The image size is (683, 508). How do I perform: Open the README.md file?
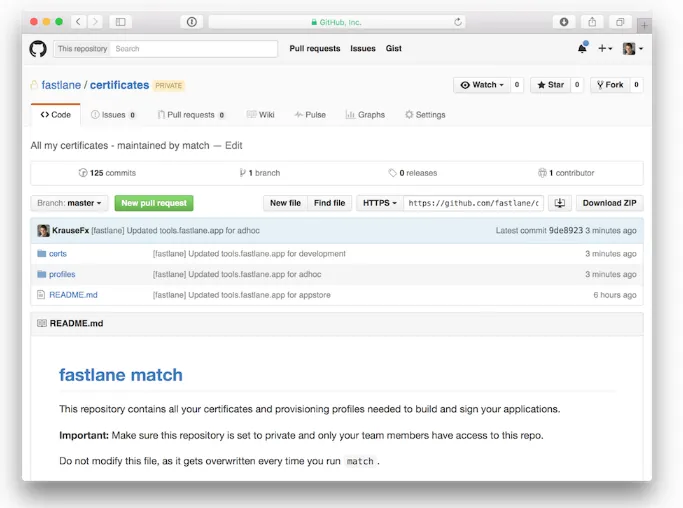[x=73, y=295]
